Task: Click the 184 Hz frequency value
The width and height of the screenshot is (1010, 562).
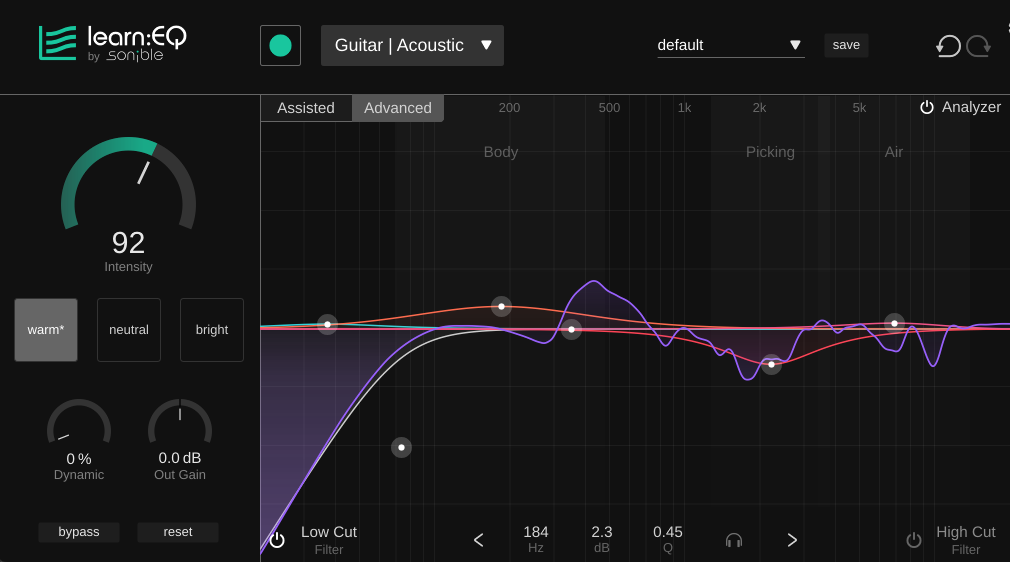Action: tap(536, 532)
